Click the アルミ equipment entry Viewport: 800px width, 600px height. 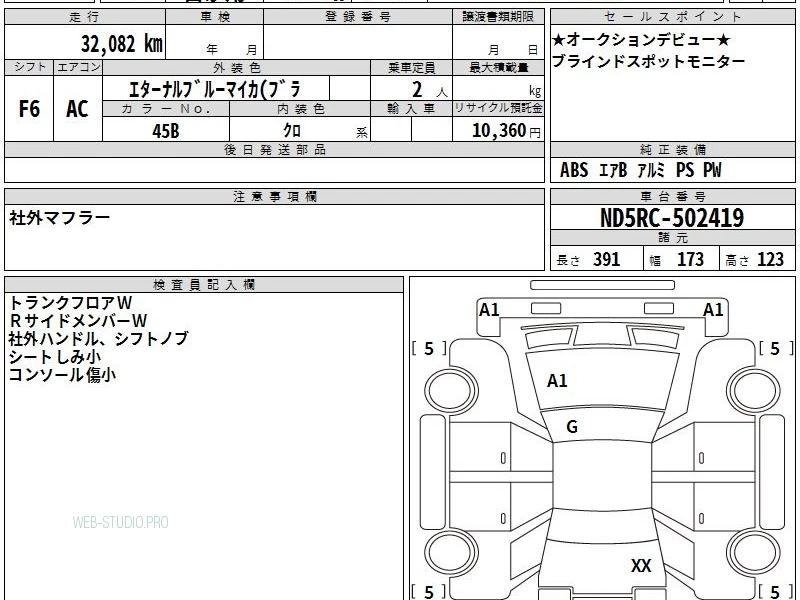click(x=652, y=170)
